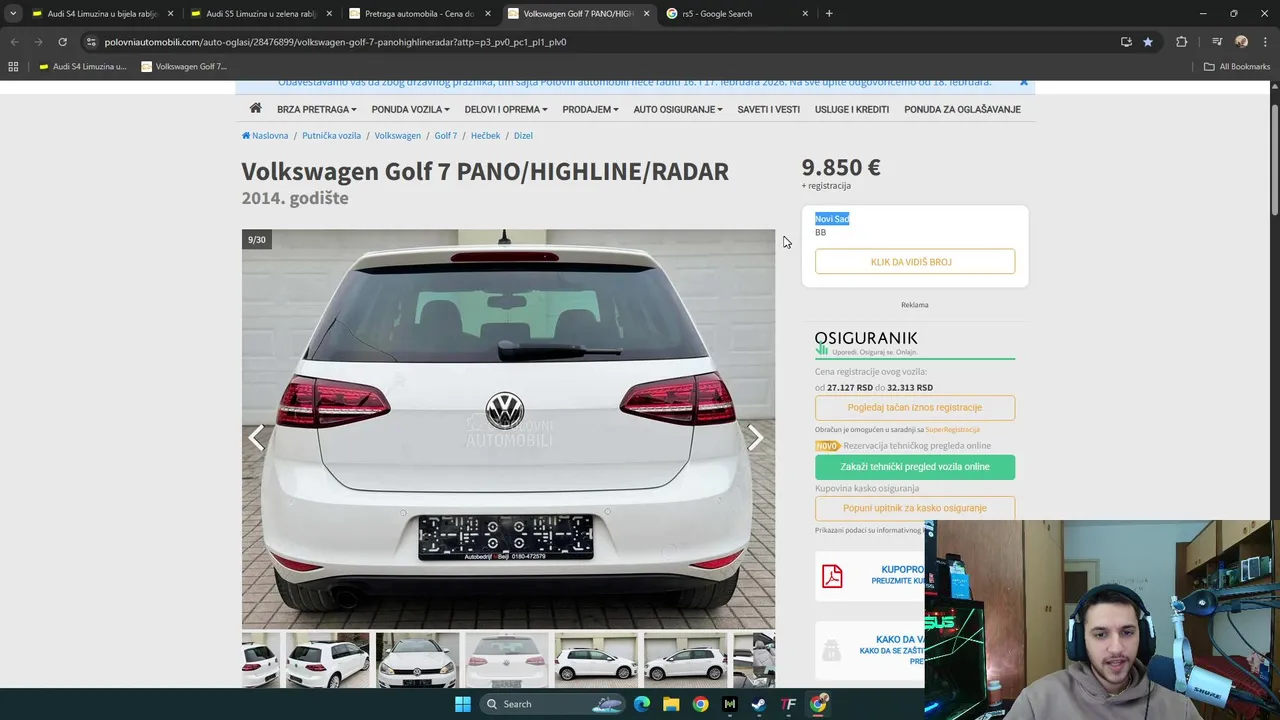Bookmark this page with star icon

pyautogui.click(x=1148, y=42)
